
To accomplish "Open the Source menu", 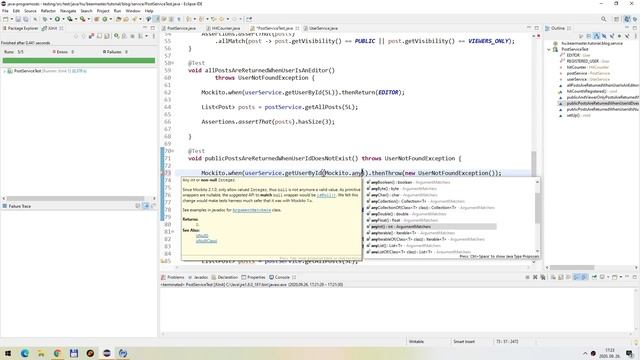I will [x=30, y=11].
